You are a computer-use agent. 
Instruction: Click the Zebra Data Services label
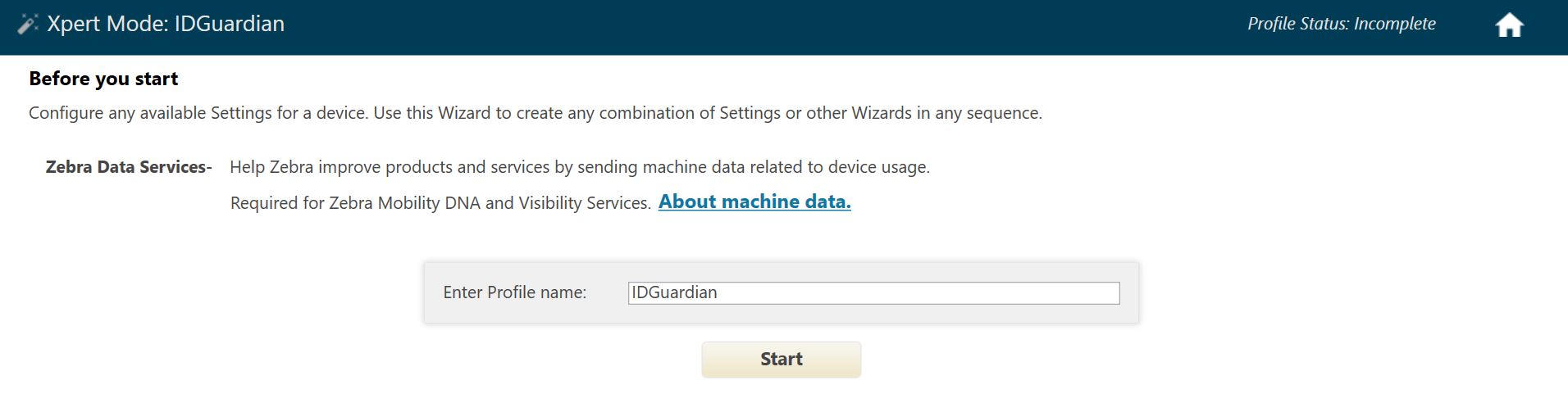point(128,167)
